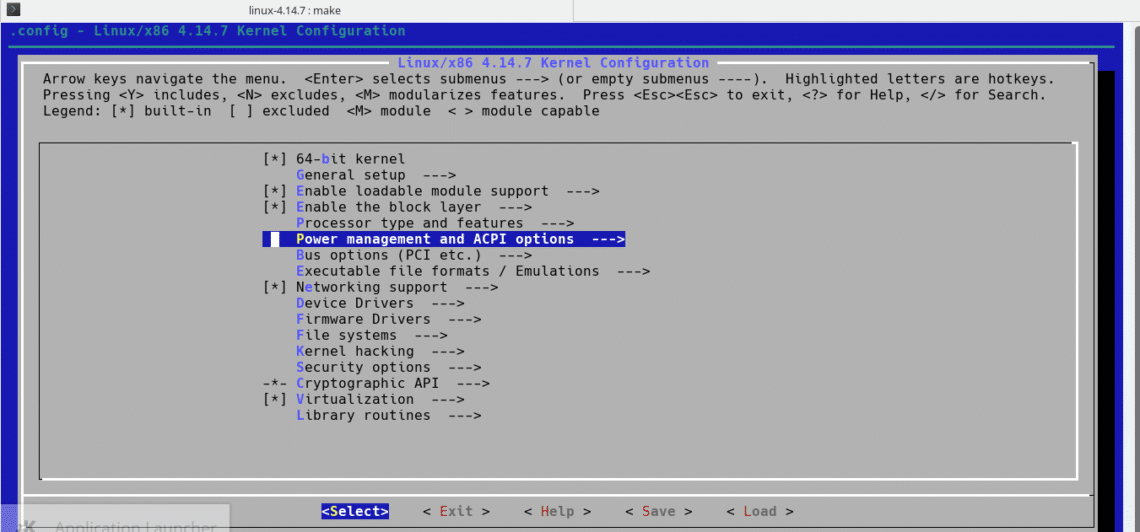Viewport: 1140px width, 532px height.
Task: Toggle Enable the block layer checkbox
Action: point(275,207)
